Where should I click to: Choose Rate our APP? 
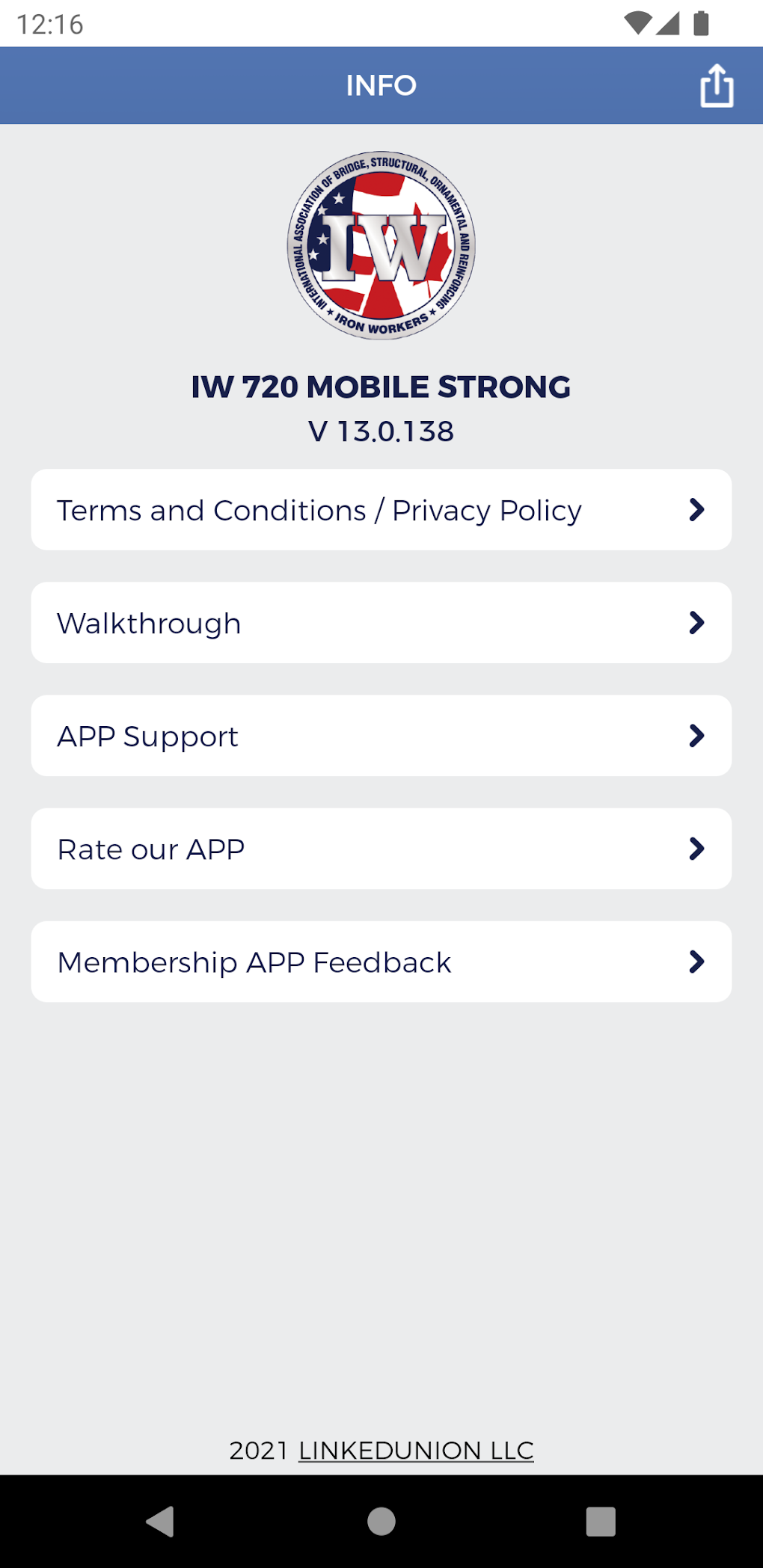point(151,849)
